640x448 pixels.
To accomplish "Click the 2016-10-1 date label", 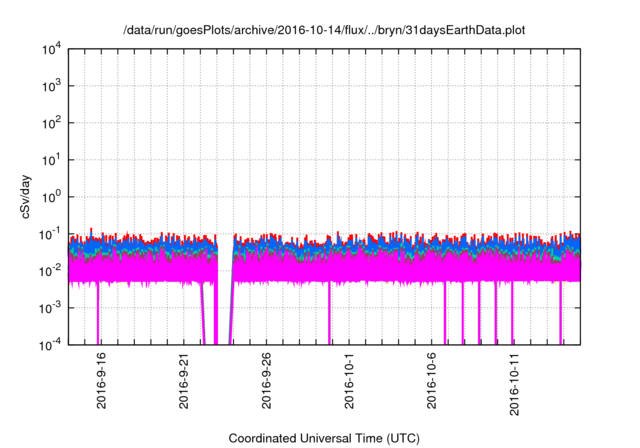I will 349,380.
